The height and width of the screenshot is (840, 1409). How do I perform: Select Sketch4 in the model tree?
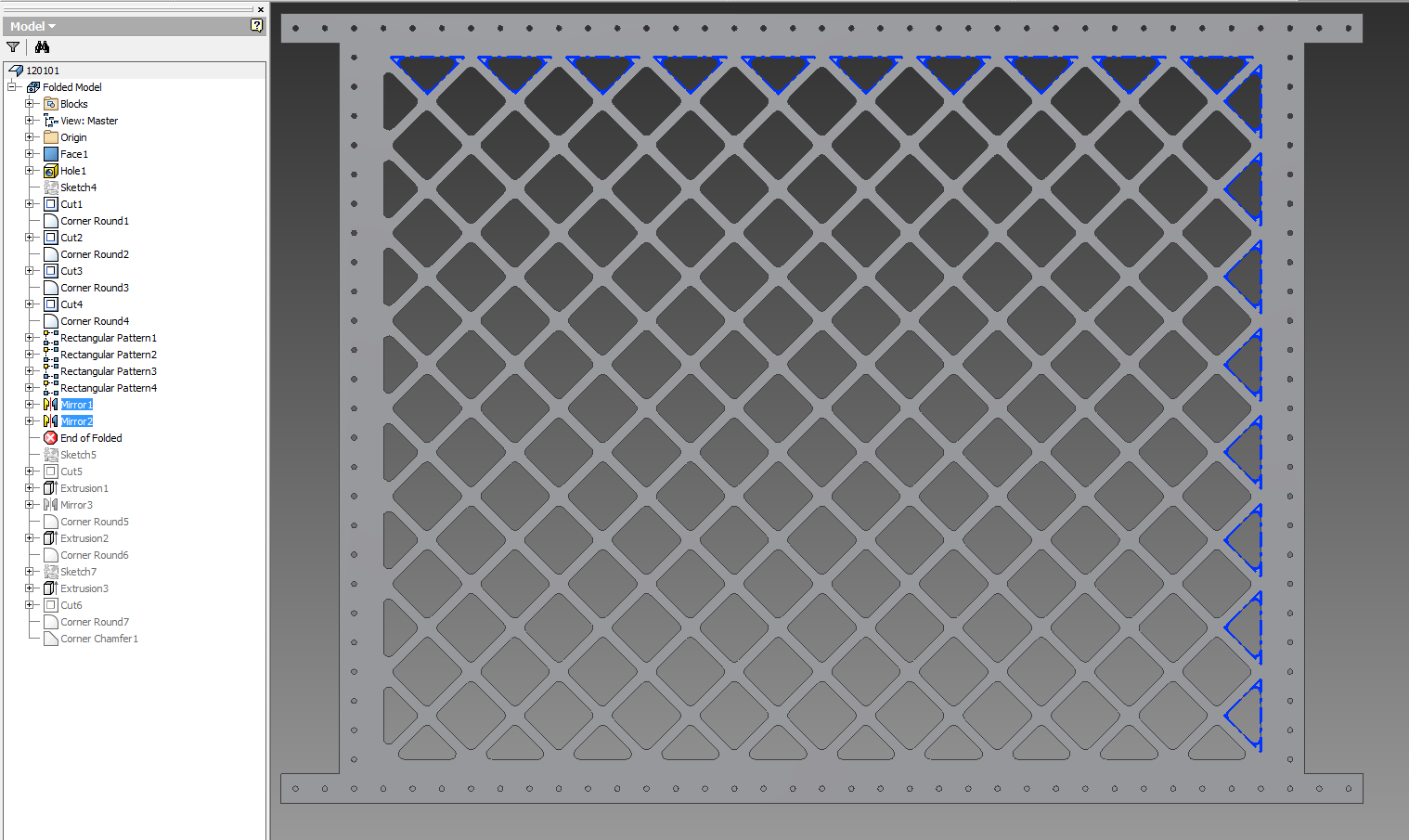point(78,187)
